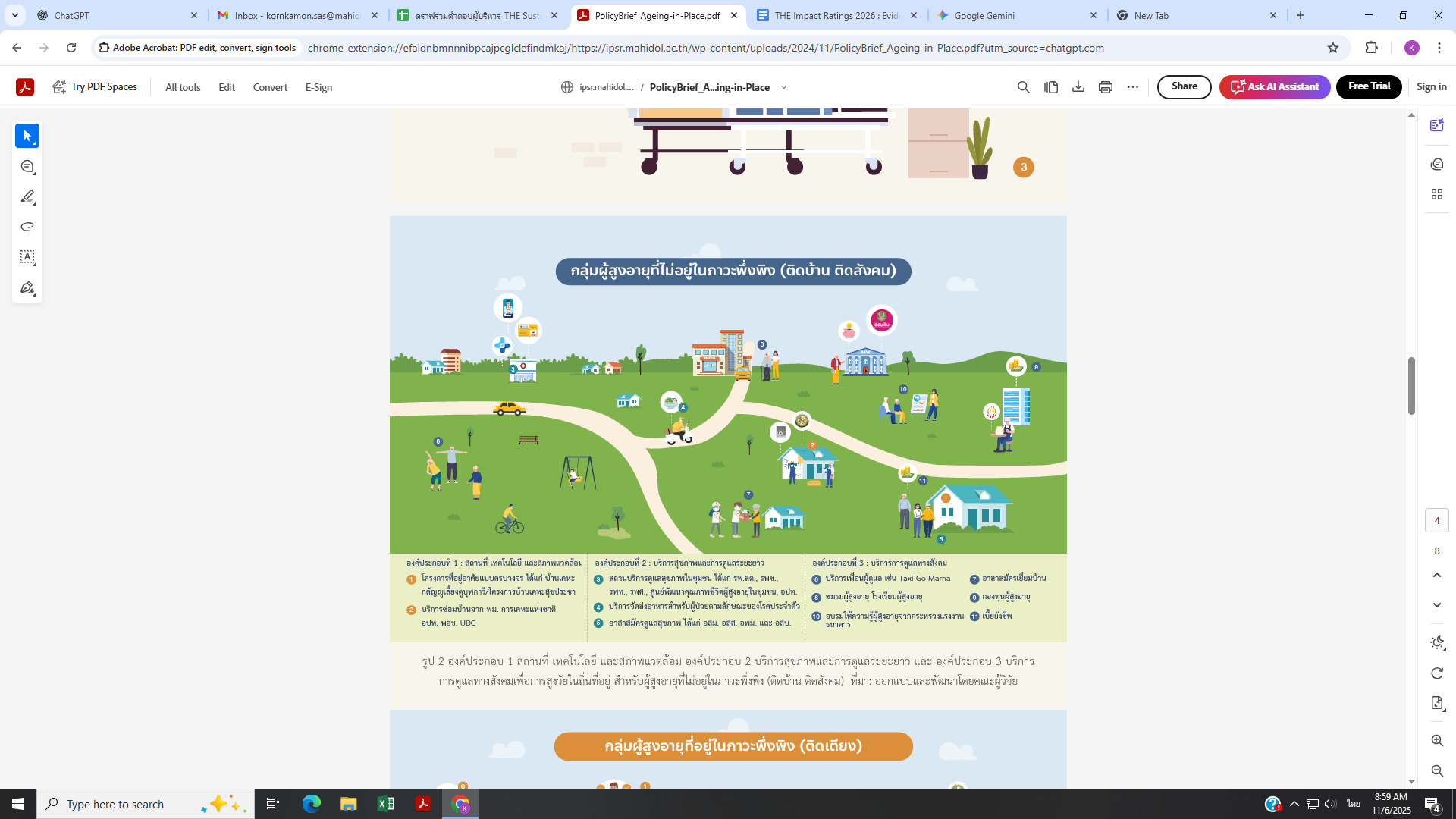
Task: Open Excel from the Windows taskbar
Action: 385,804
